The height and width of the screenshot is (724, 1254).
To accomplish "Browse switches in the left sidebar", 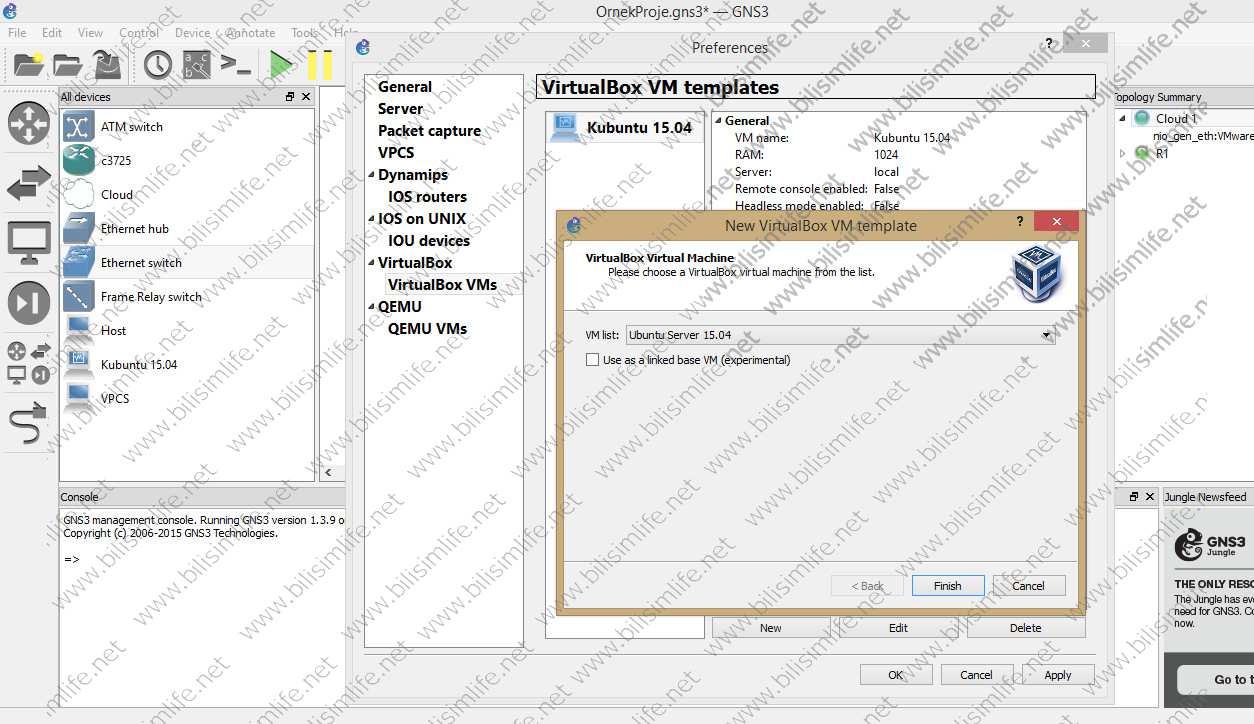I will pos(29,184).
